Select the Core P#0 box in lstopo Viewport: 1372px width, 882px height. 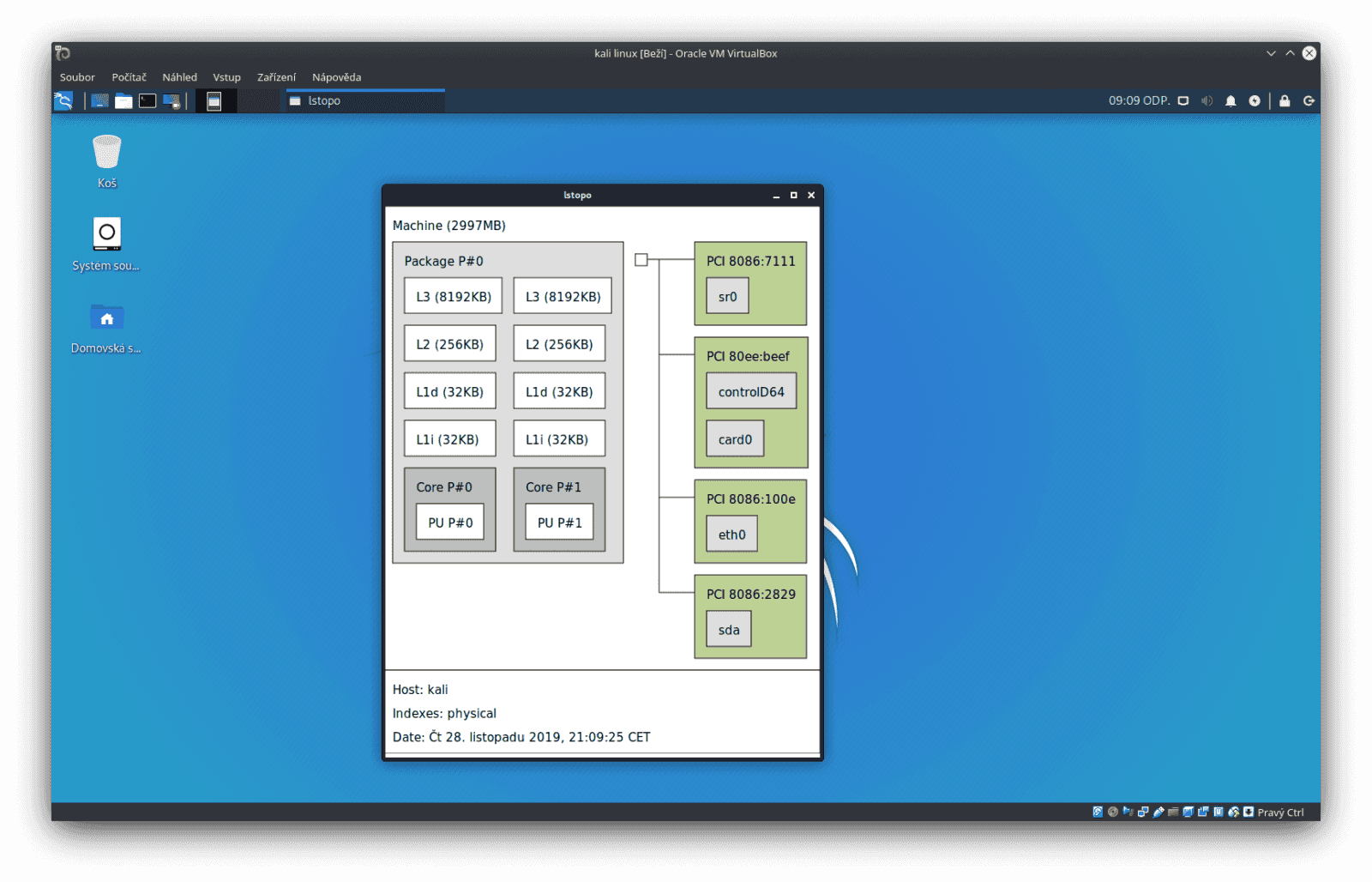pyautogui.click(x=449, y=486)
